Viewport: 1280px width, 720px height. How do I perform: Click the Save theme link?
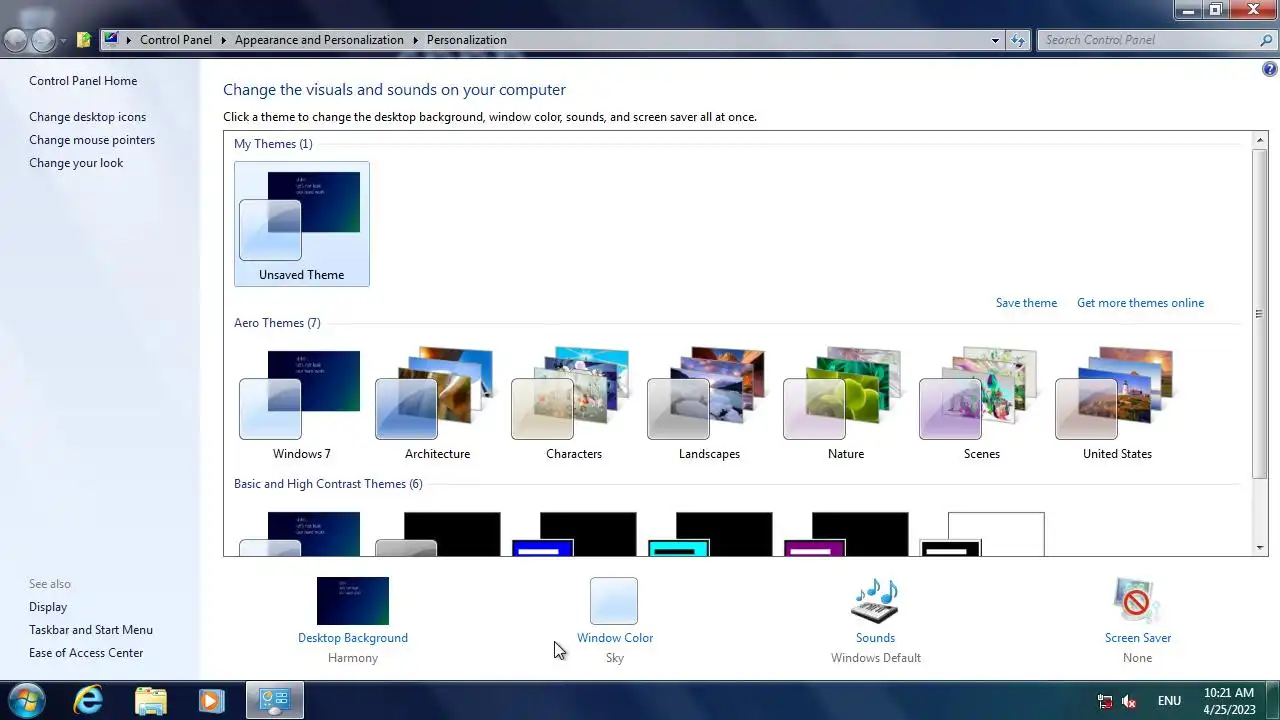pyautogui.click(x=1026, y=303)
